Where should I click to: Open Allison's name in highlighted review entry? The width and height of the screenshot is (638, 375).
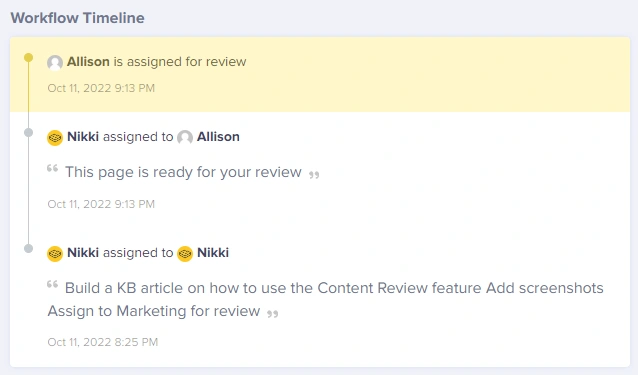coord(88,61)
